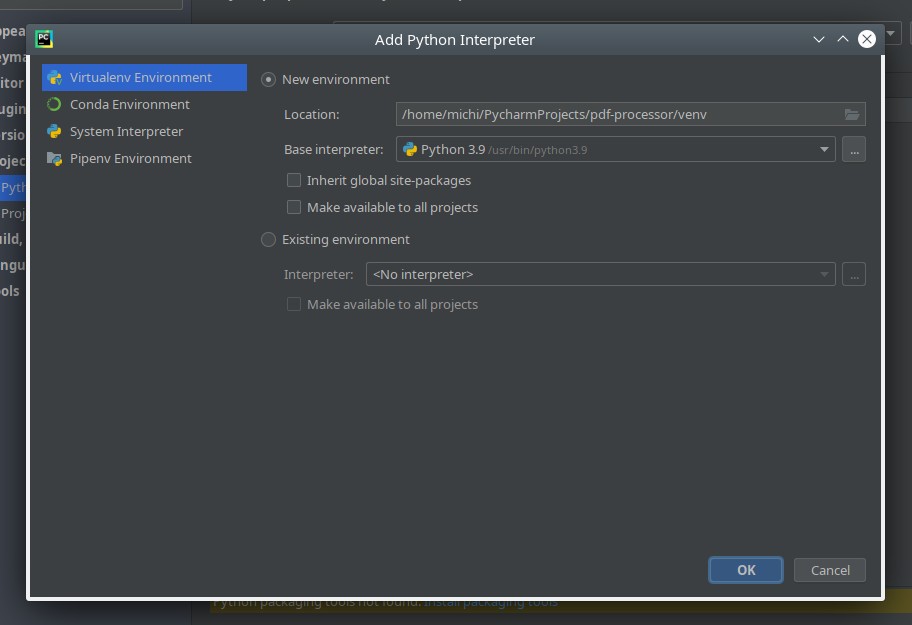Click the Location label

312,115
